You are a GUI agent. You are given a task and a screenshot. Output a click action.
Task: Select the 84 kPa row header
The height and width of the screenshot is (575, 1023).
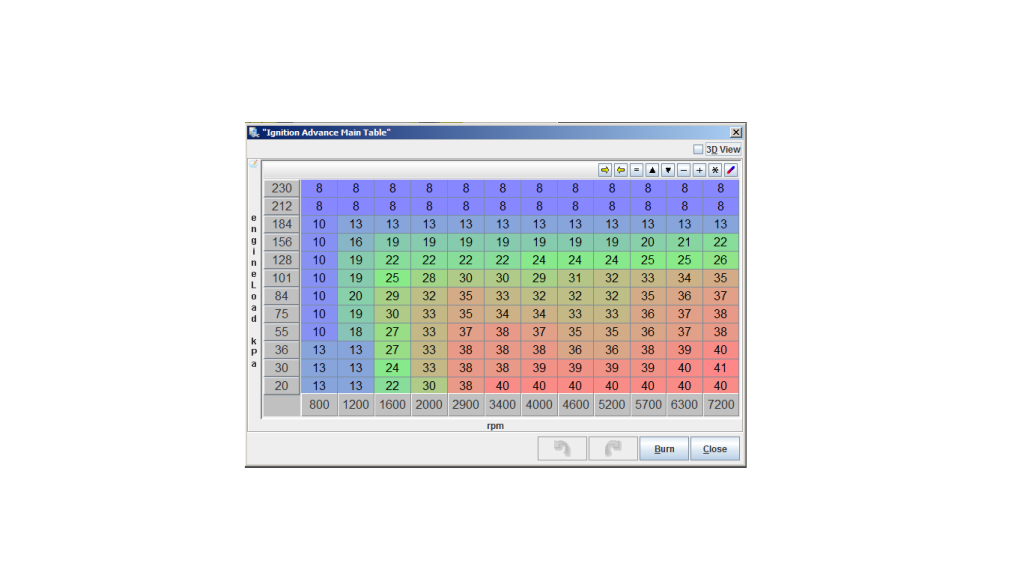click(x=282, y=296)
